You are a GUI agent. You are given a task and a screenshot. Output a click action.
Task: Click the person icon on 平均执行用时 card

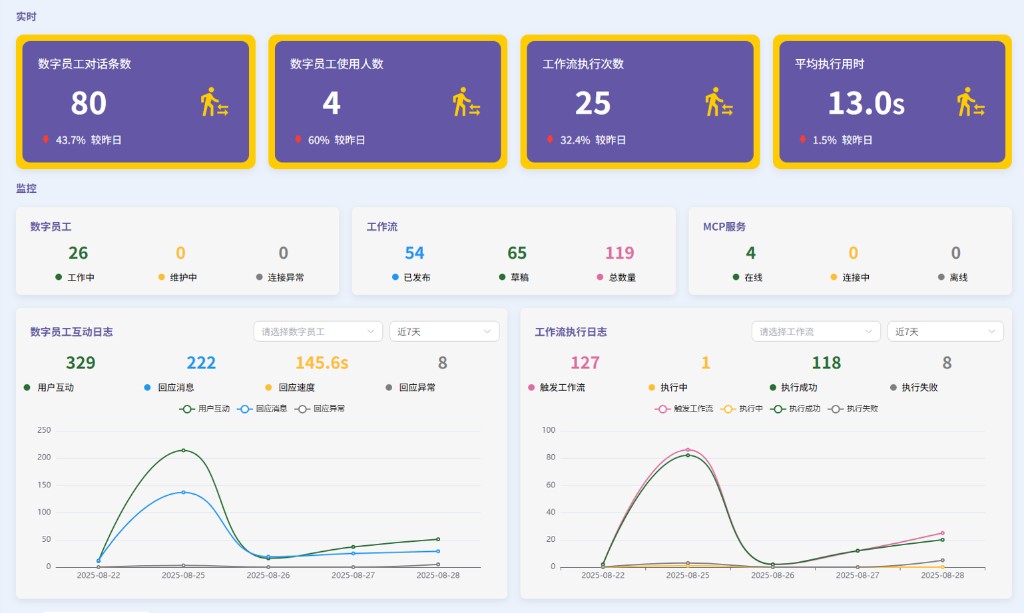pyautogui.click(x=971, y=103)
